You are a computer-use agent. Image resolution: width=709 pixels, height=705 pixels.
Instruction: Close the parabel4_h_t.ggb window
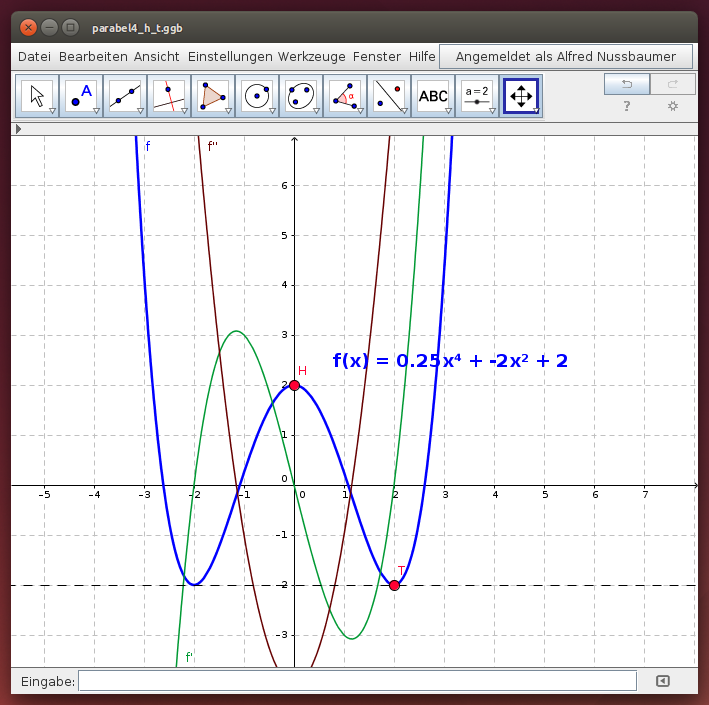(x=28, y=28)
